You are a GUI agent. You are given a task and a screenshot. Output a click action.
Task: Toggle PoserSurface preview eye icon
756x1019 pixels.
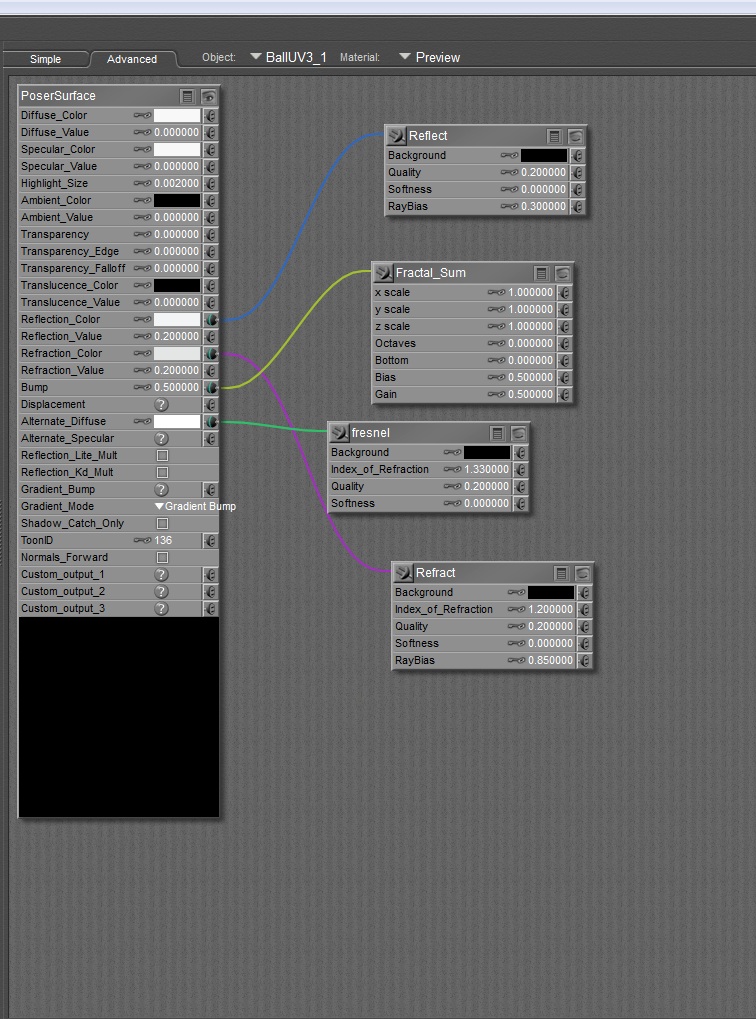[x=208, y=96]
